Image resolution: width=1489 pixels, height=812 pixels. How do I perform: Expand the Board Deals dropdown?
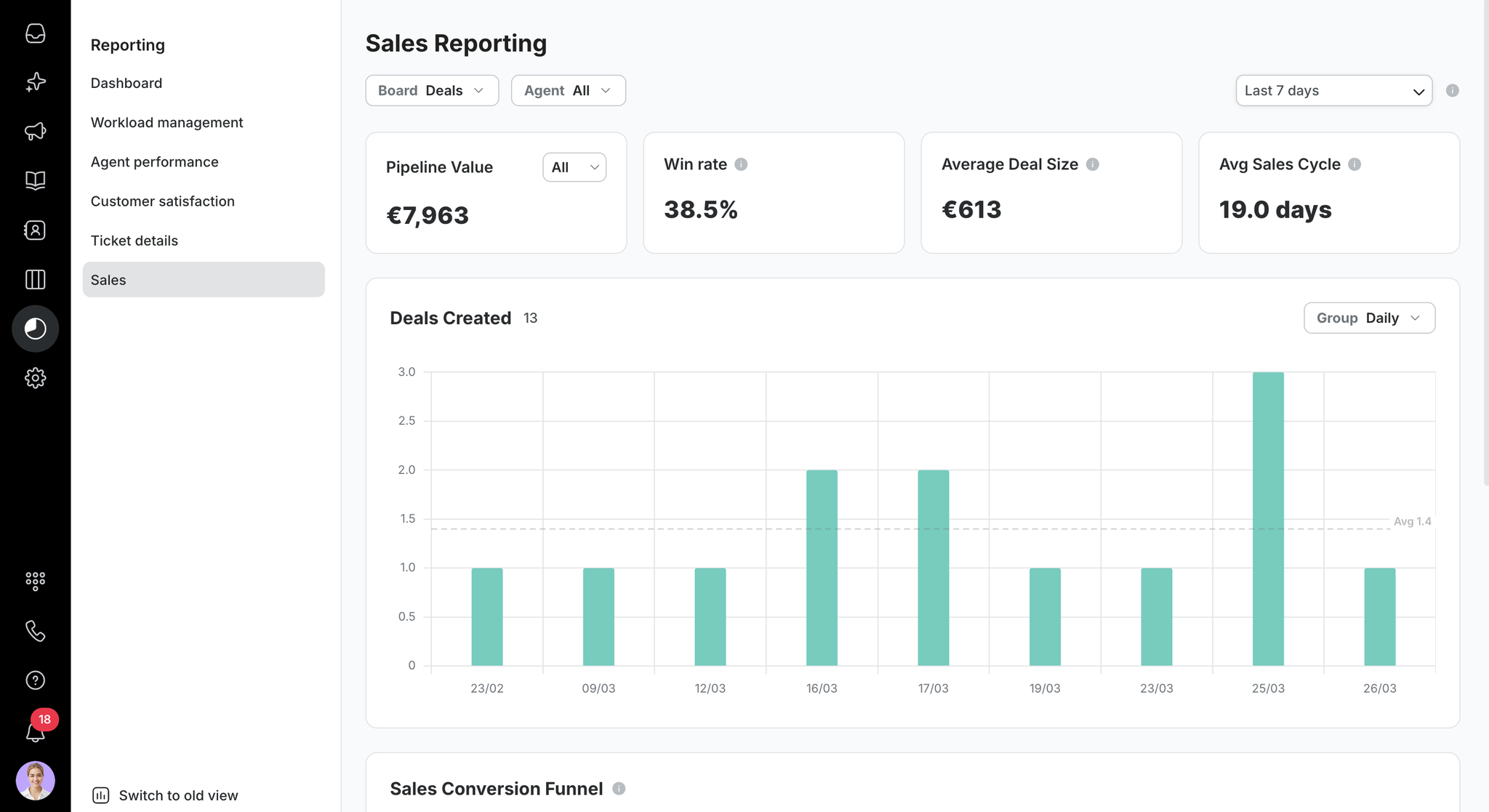(432, 91)
